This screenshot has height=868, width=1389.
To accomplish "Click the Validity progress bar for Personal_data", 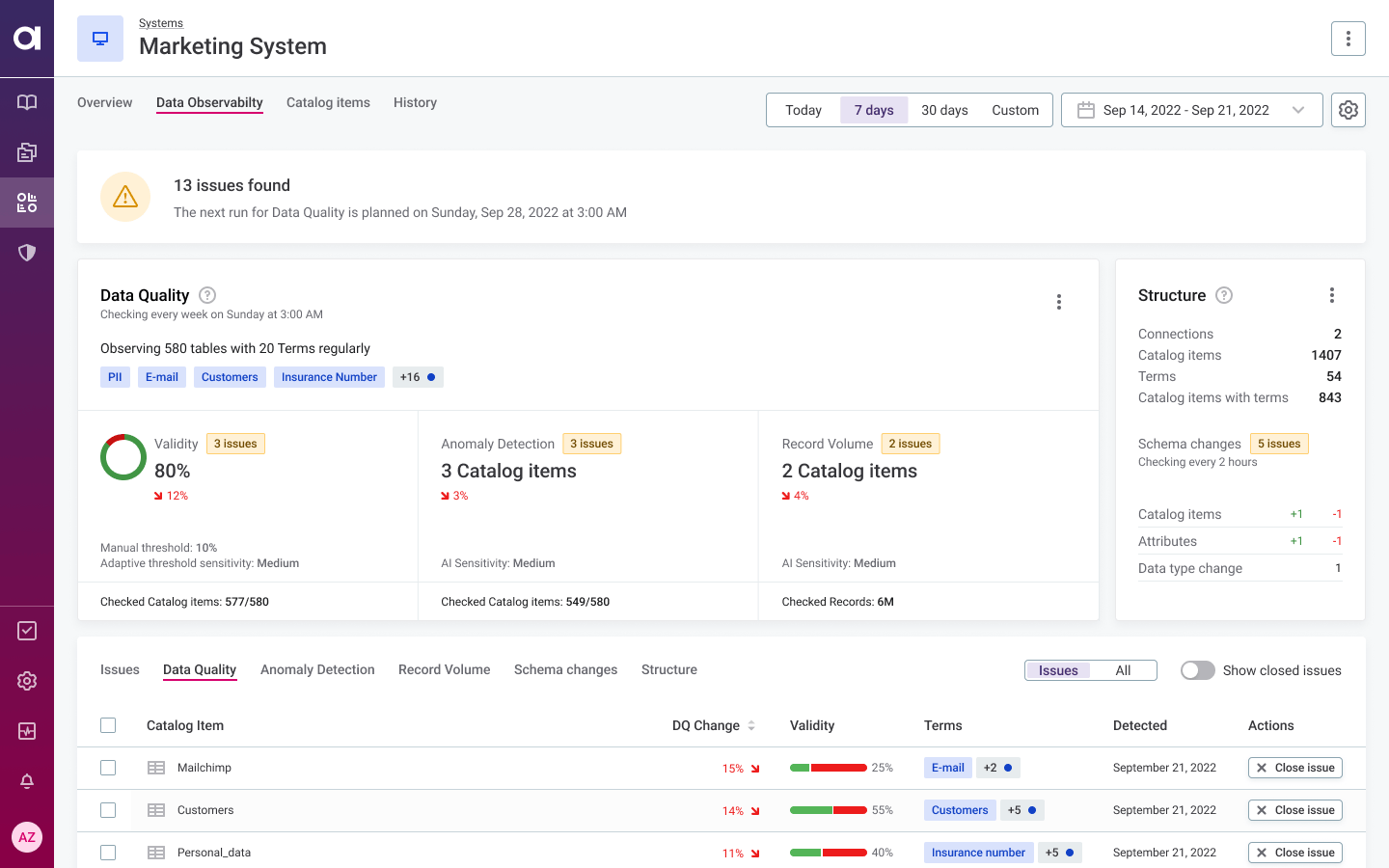I will tap(828, 853).
